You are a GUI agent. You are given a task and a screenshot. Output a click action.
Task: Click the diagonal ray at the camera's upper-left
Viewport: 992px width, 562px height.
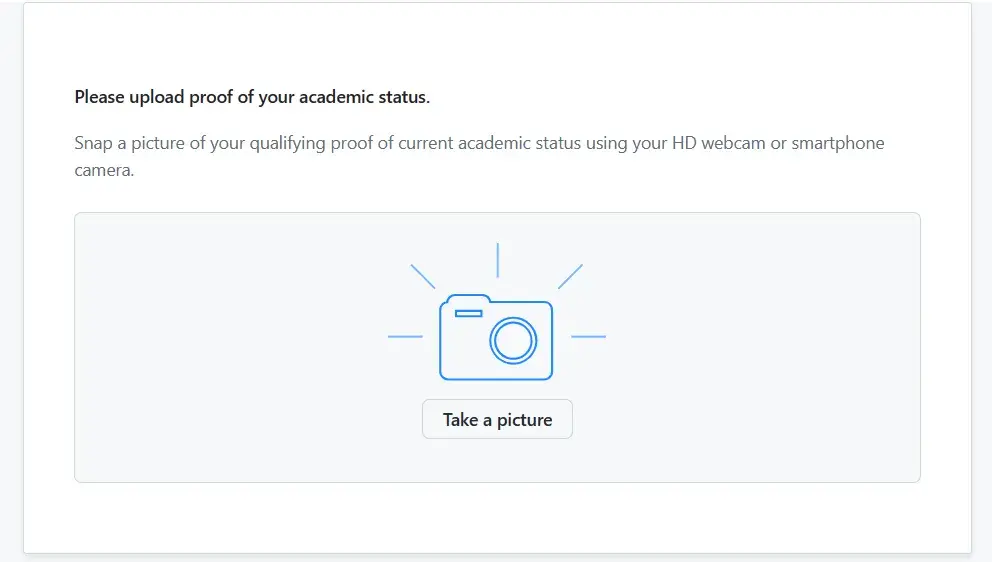423,276
